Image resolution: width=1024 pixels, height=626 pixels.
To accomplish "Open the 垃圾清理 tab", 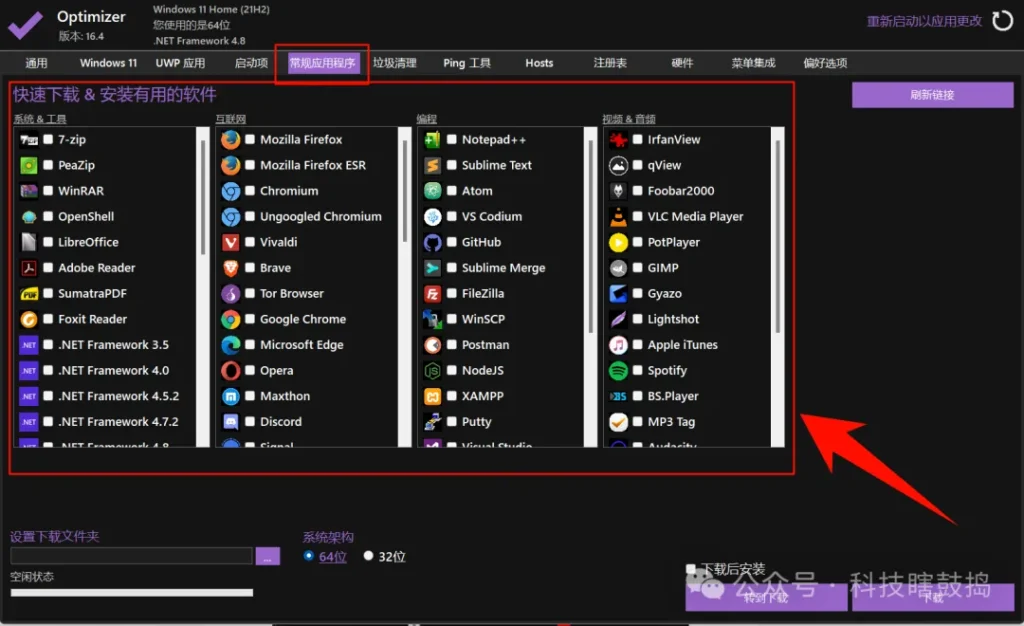I will click(394, 63).
